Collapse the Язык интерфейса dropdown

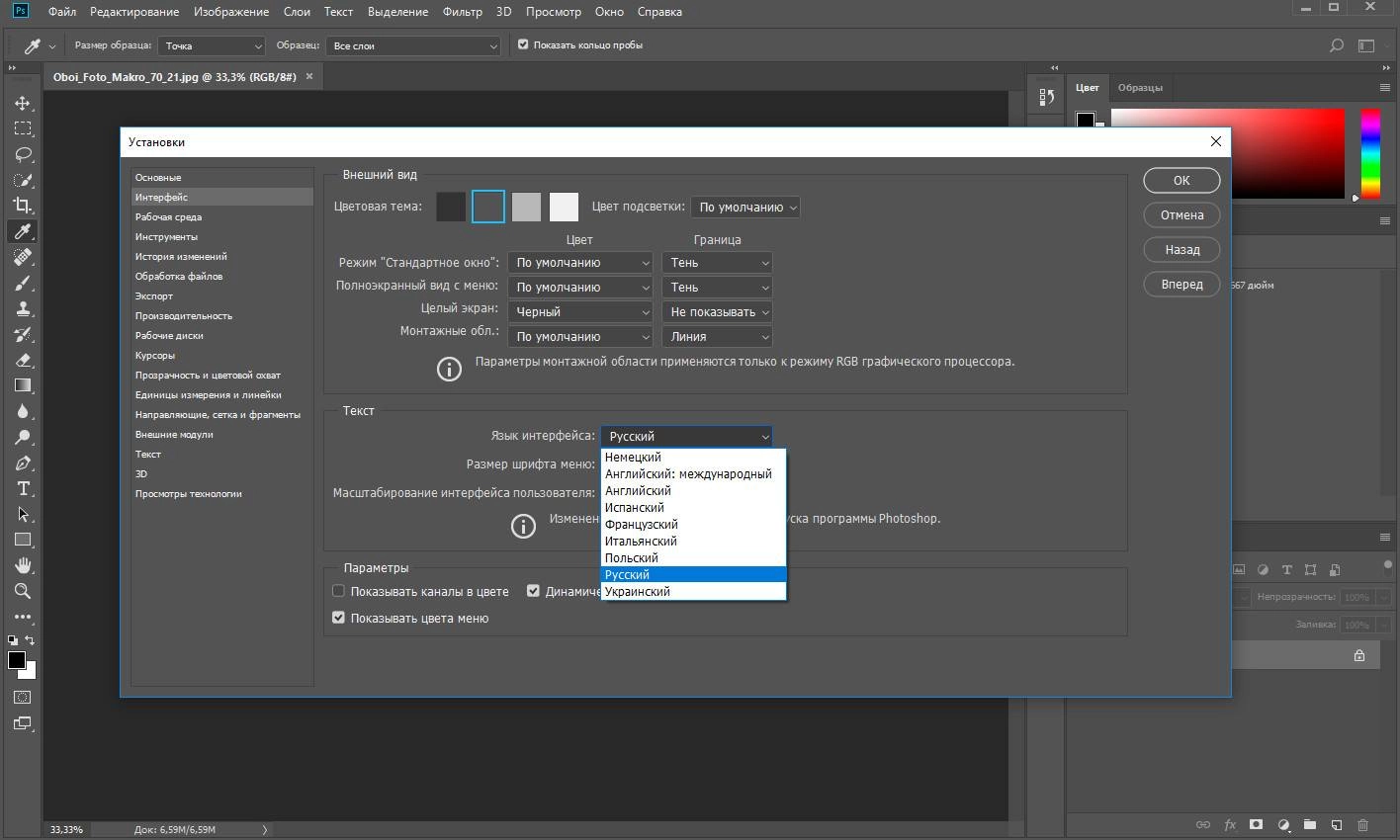coord(686,436)
